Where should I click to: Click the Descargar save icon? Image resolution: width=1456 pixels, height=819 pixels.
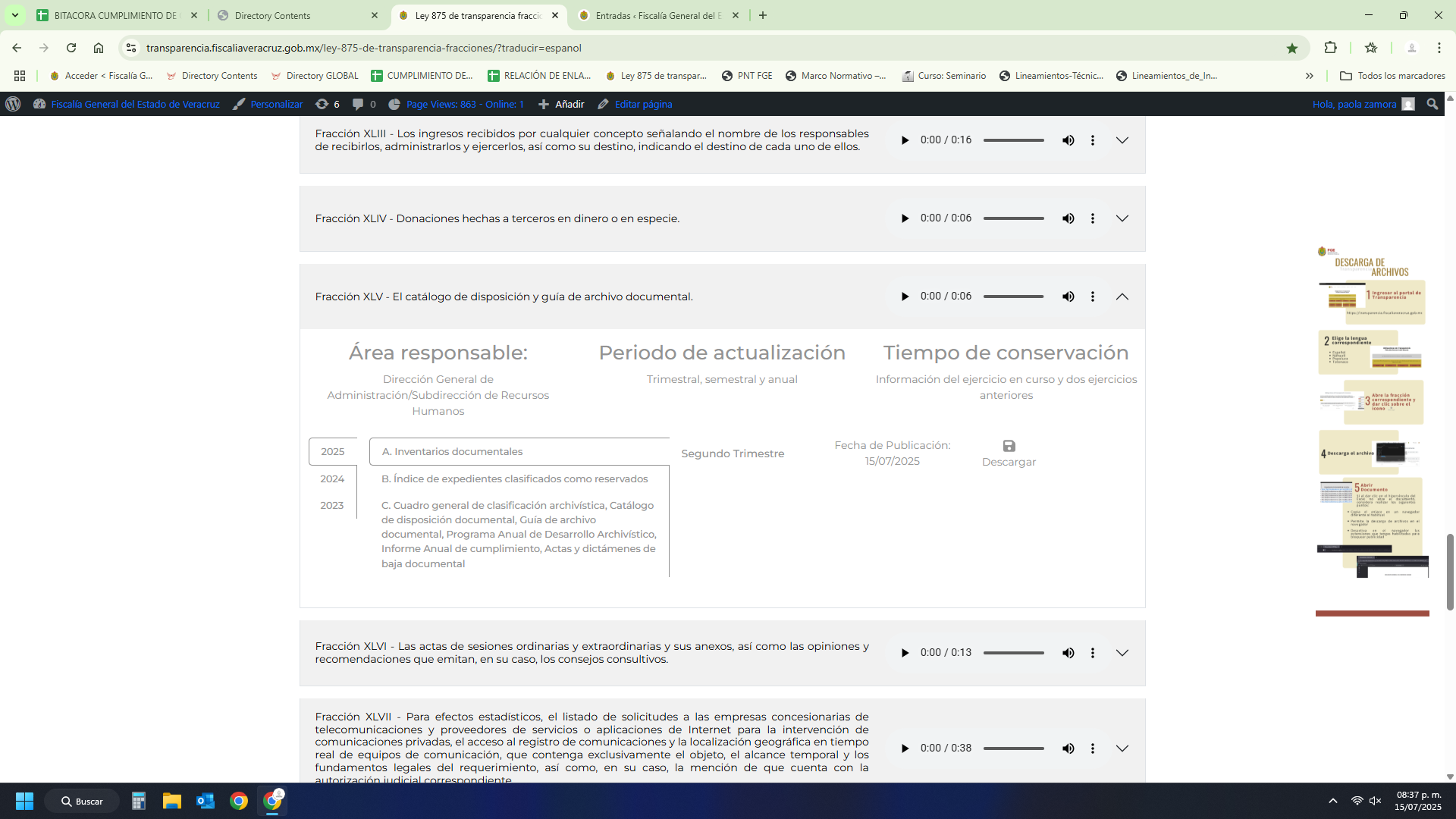click(x=1009, y=446)
